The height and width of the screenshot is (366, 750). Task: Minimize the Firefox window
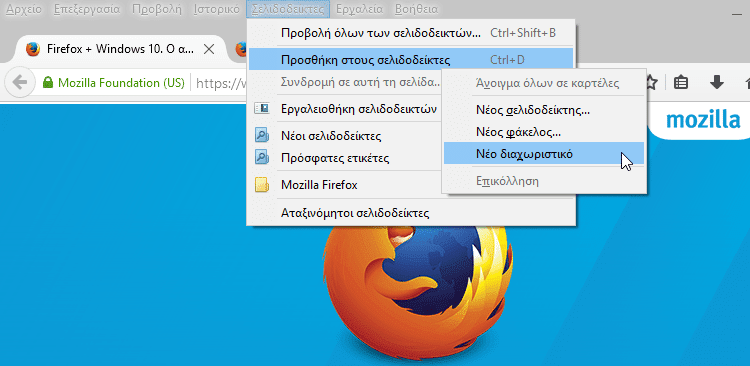pos(737,14)
